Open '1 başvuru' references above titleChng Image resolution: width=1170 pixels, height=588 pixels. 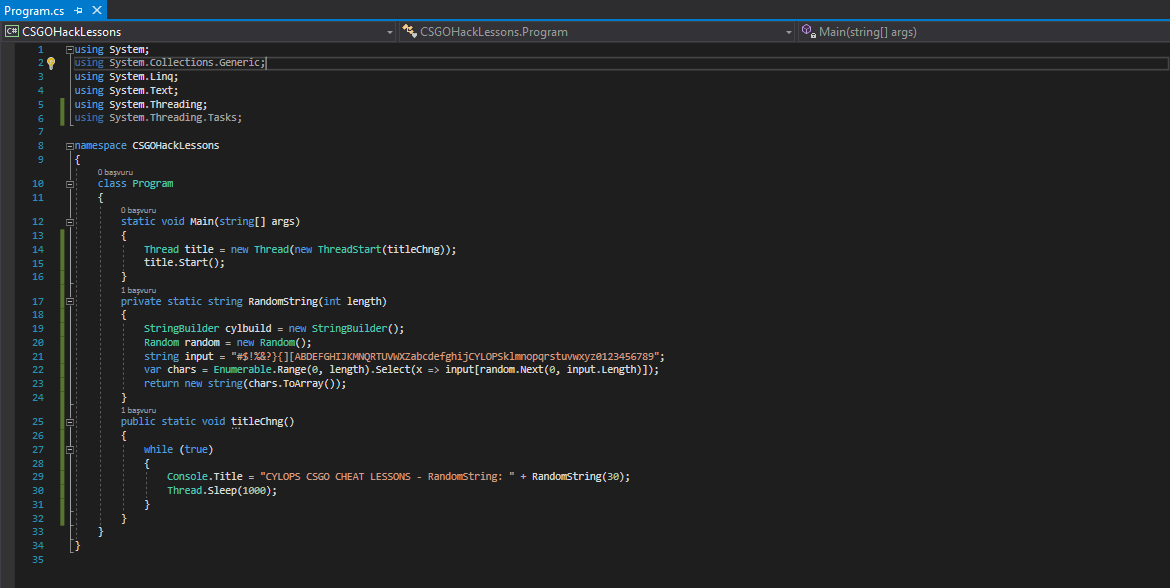(138, 410)
